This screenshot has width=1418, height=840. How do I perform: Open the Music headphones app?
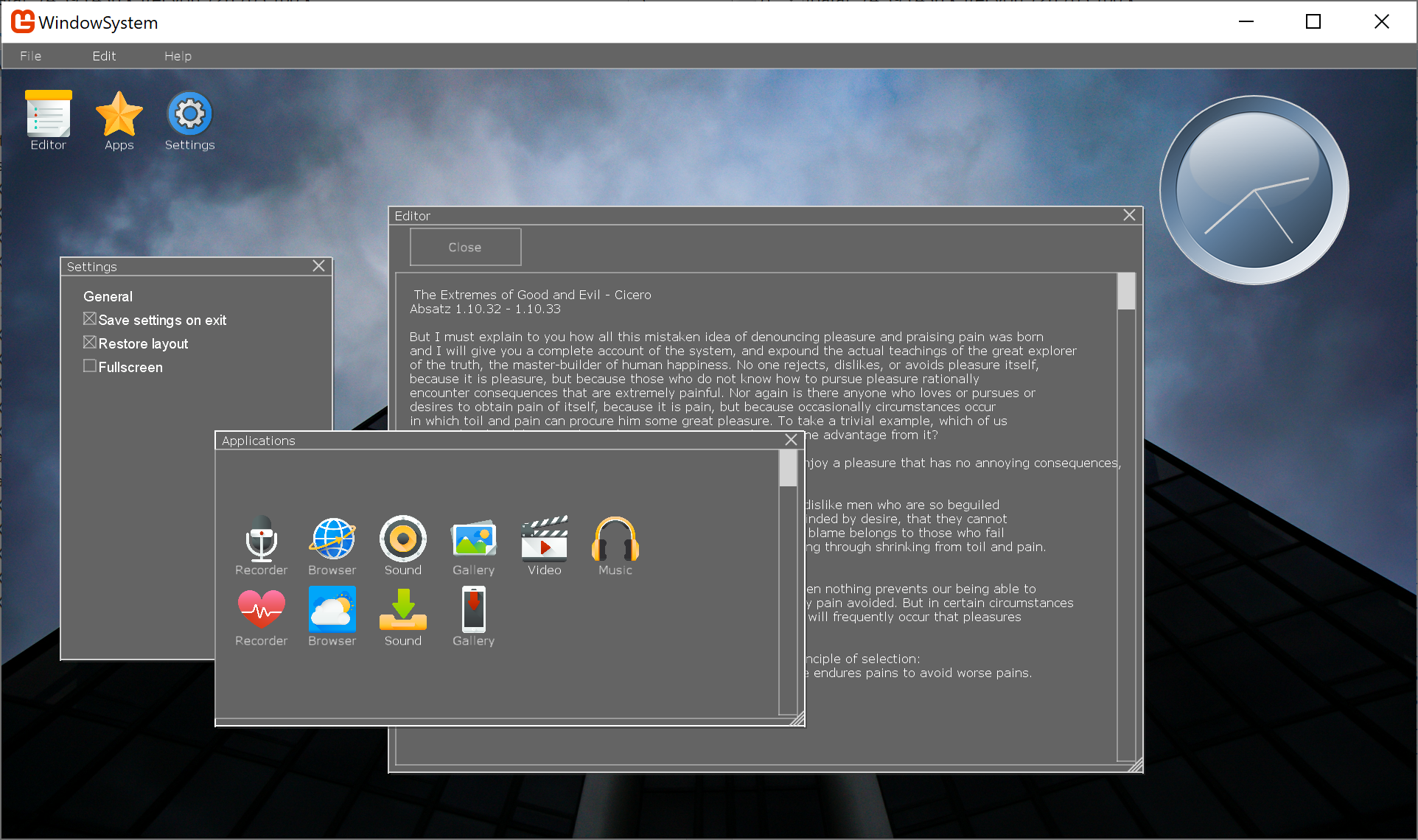coord(615,540)
